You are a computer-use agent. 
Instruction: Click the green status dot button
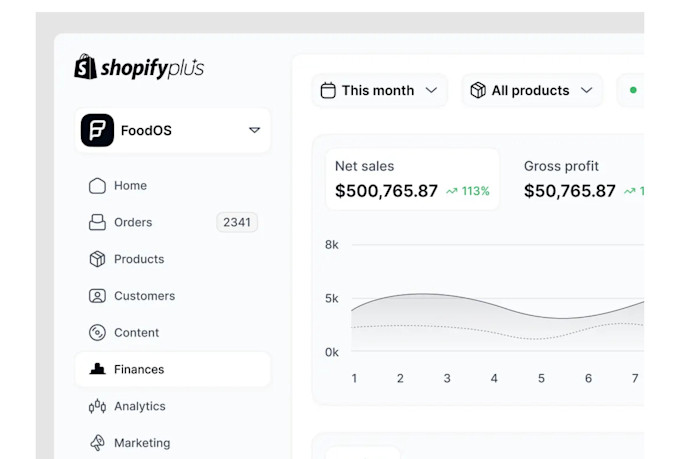[631, 90]
